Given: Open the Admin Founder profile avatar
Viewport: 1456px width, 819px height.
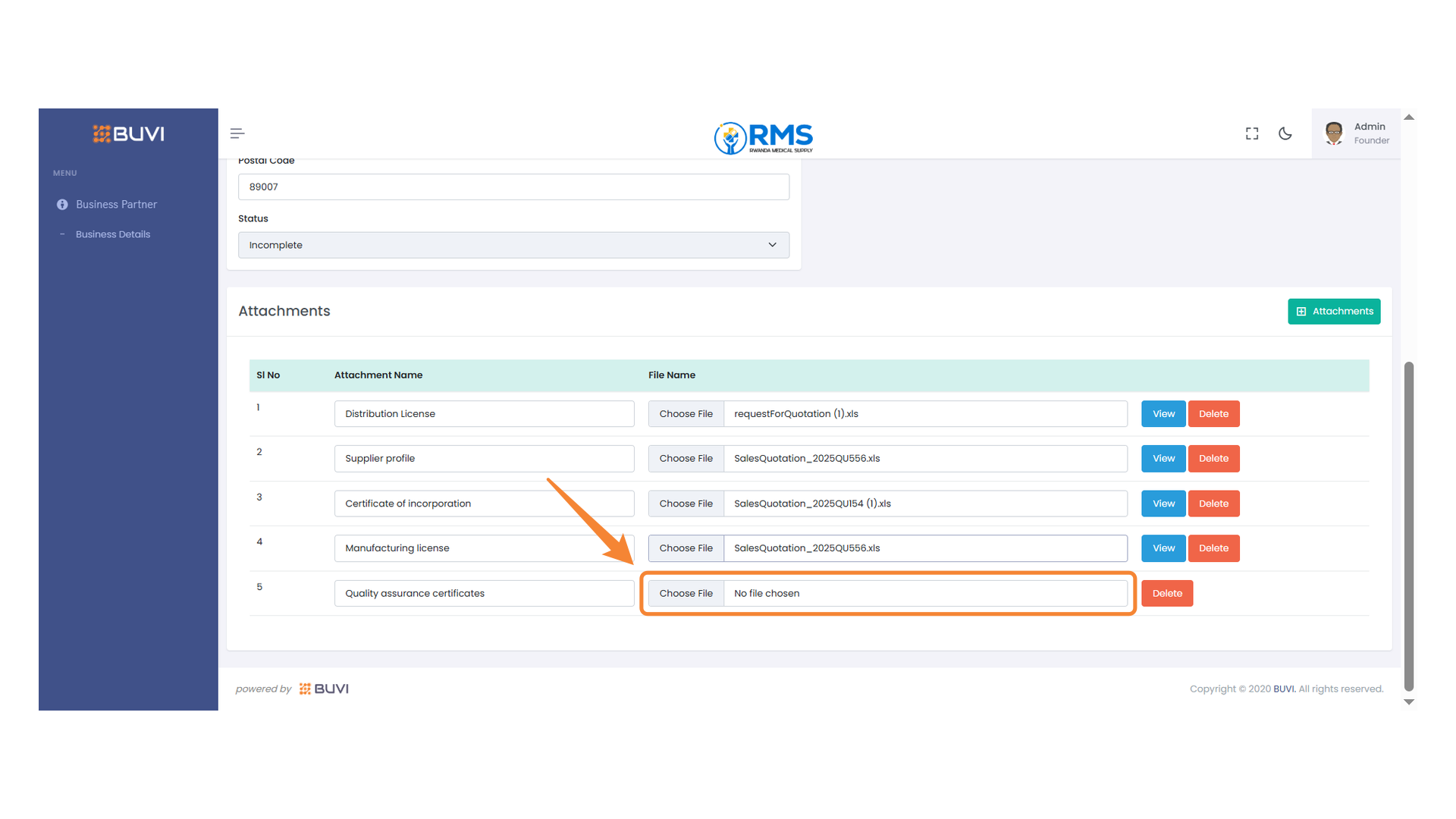Looking at the screenshot, I should 1333,133.
